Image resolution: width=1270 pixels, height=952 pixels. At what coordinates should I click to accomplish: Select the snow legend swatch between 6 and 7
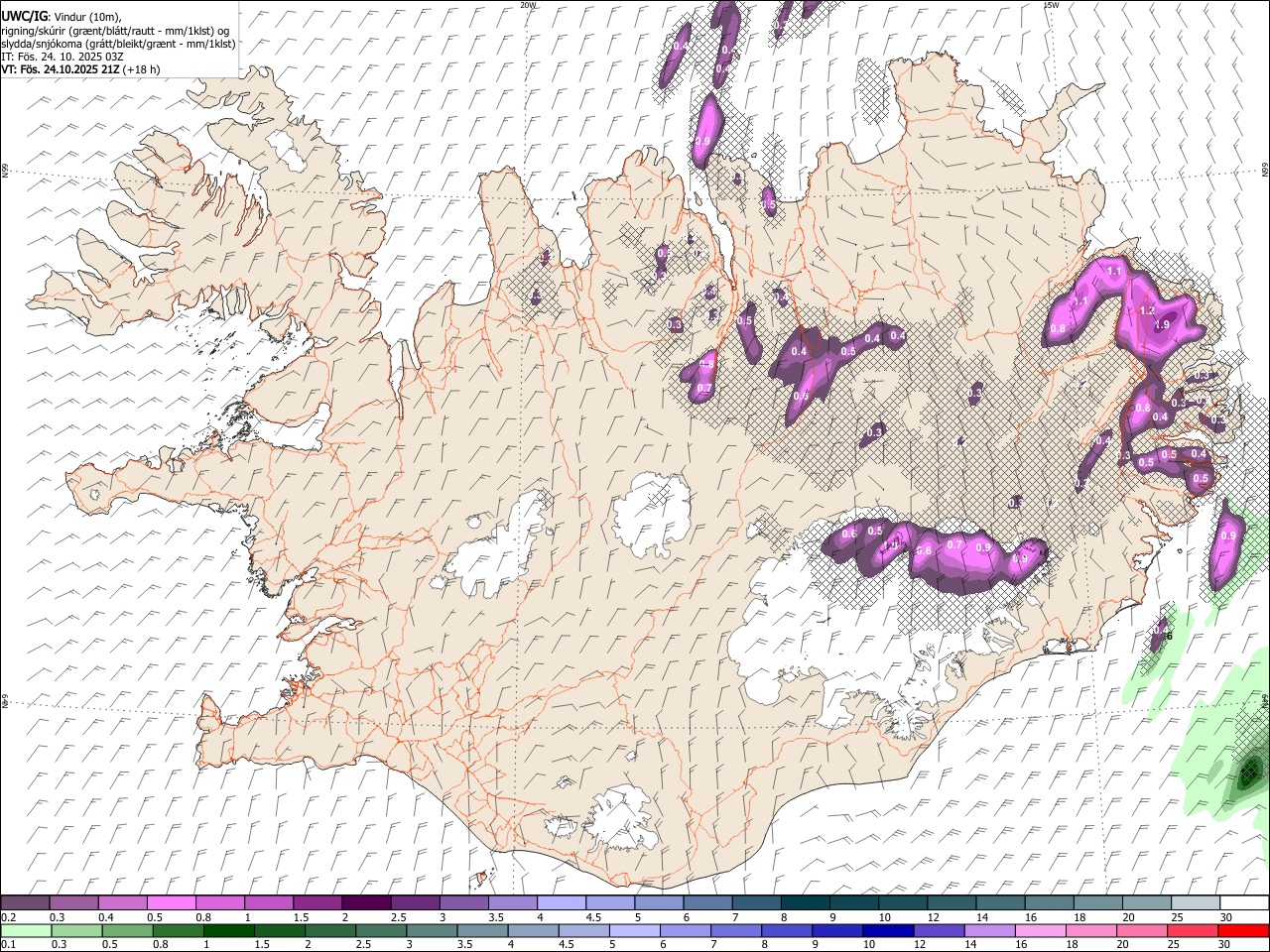(706, 903)
